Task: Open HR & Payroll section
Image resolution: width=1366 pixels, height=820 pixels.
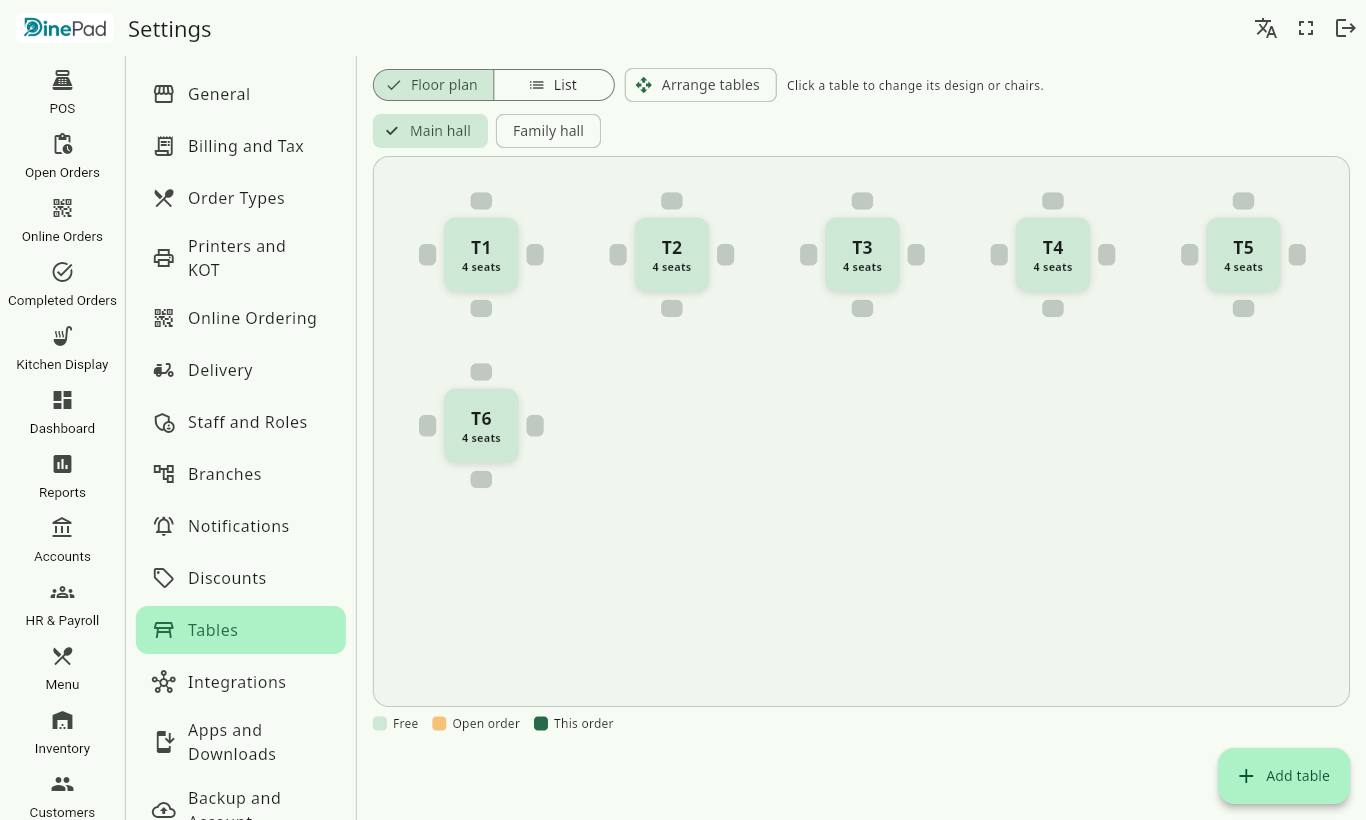Action: (x=62, y=603)
